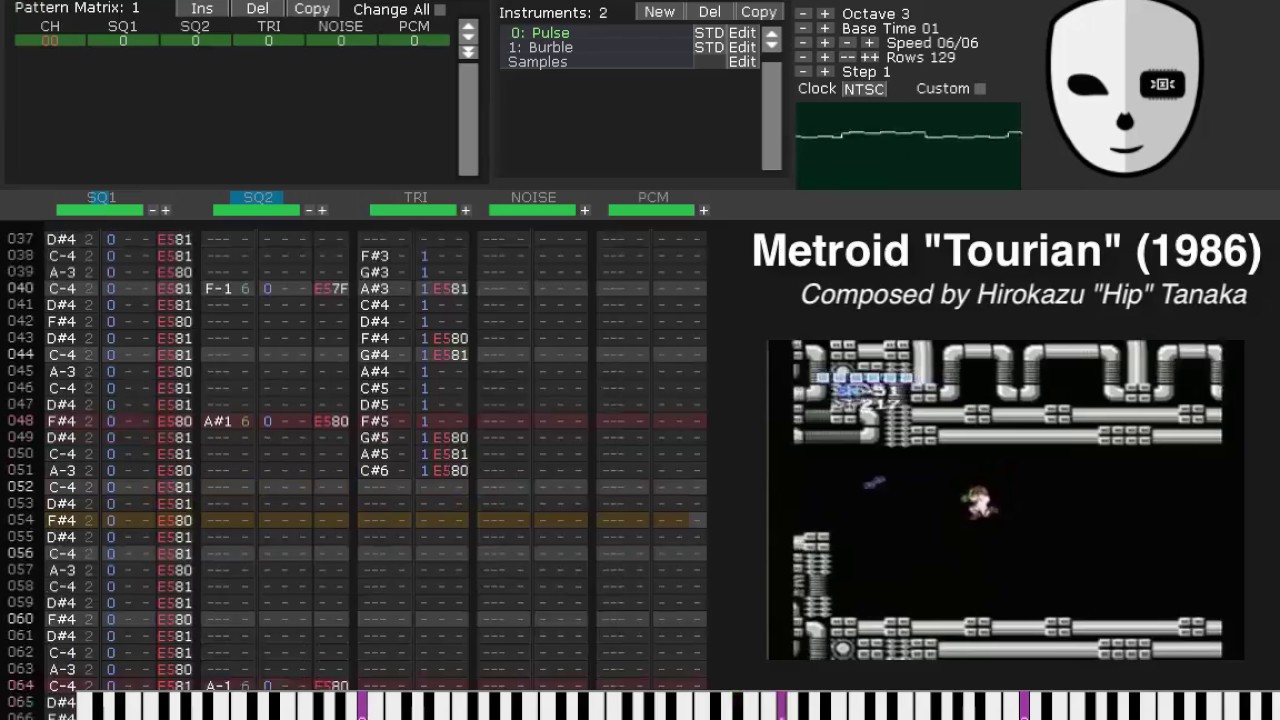Select the SQ1 channel header

pos(101,197)
